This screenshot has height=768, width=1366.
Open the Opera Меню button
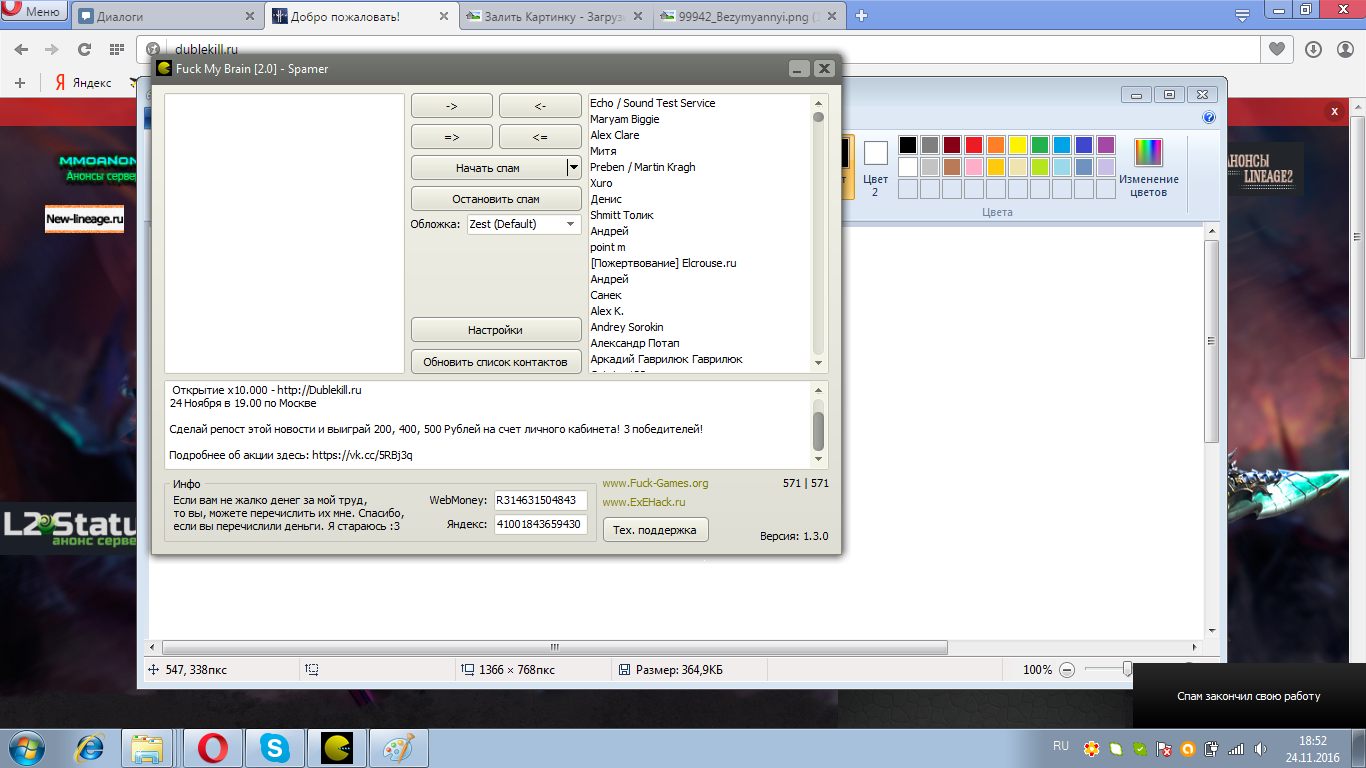[x=35, y=12]
